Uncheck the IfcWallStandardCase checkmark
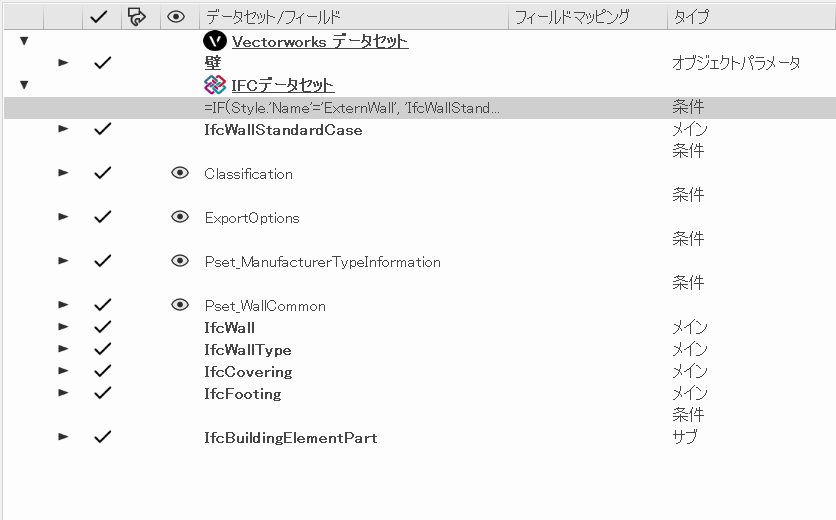This screenshot has width=836, height=520. point(101,129)
